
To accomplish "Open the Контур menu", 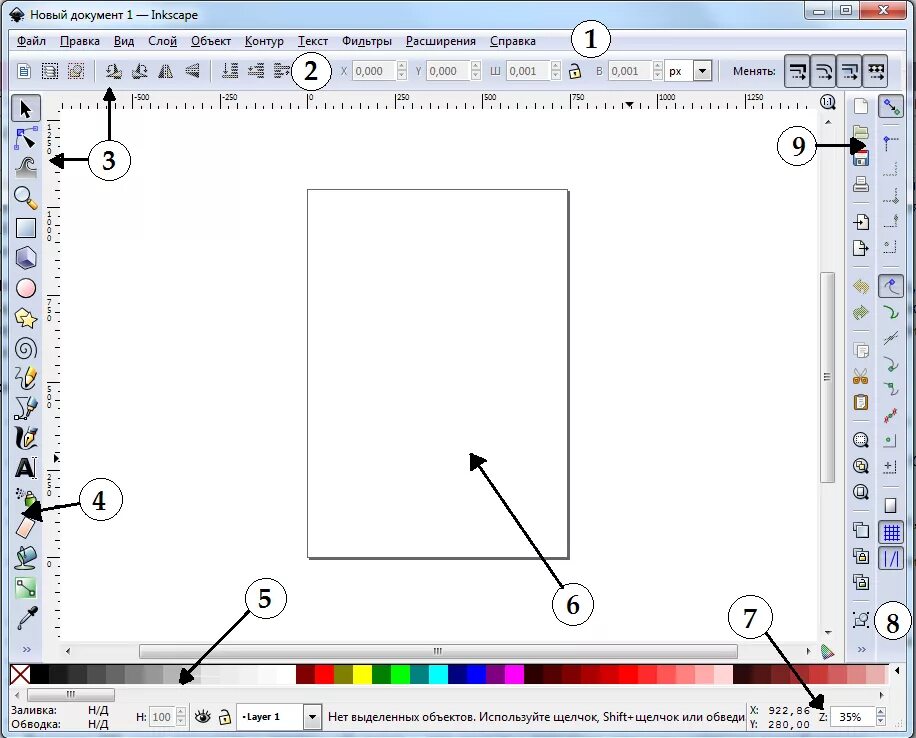I will [264, 41].
